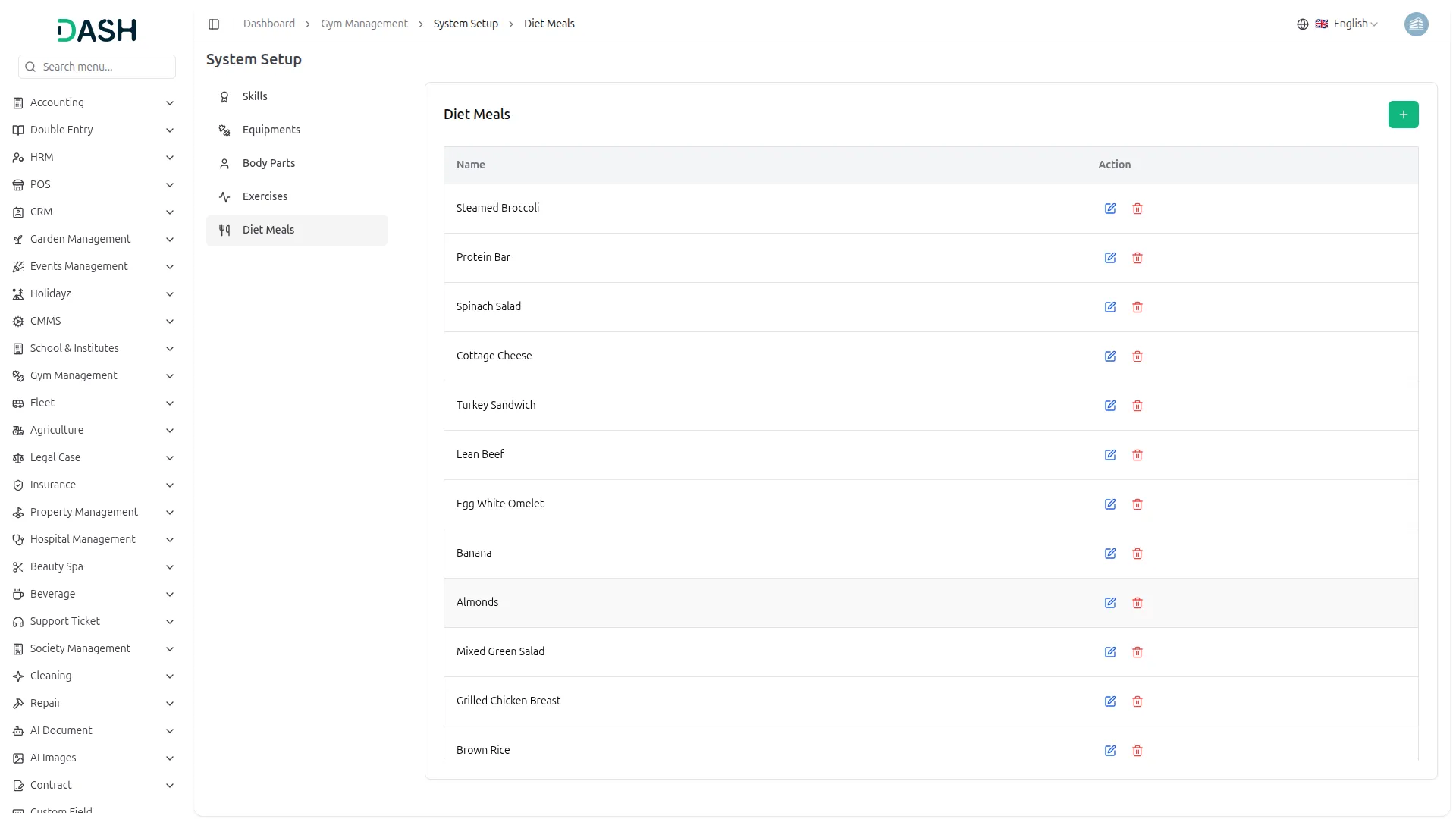The height and width of the screenshot is (819, 1456).
Task: Delete the Grilled Chicken Breast meal
Action: click(1137, 701)
